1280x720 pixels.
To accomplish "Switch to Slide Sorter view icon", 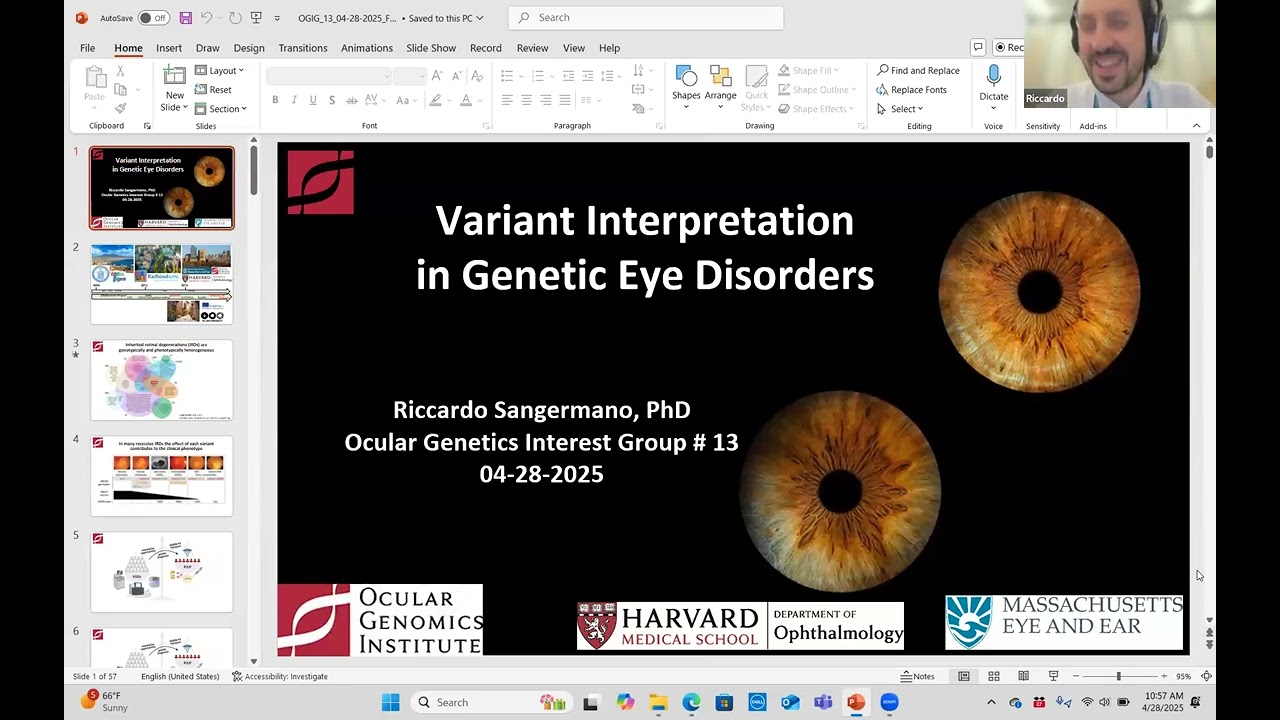I will (x=994, y=677).
